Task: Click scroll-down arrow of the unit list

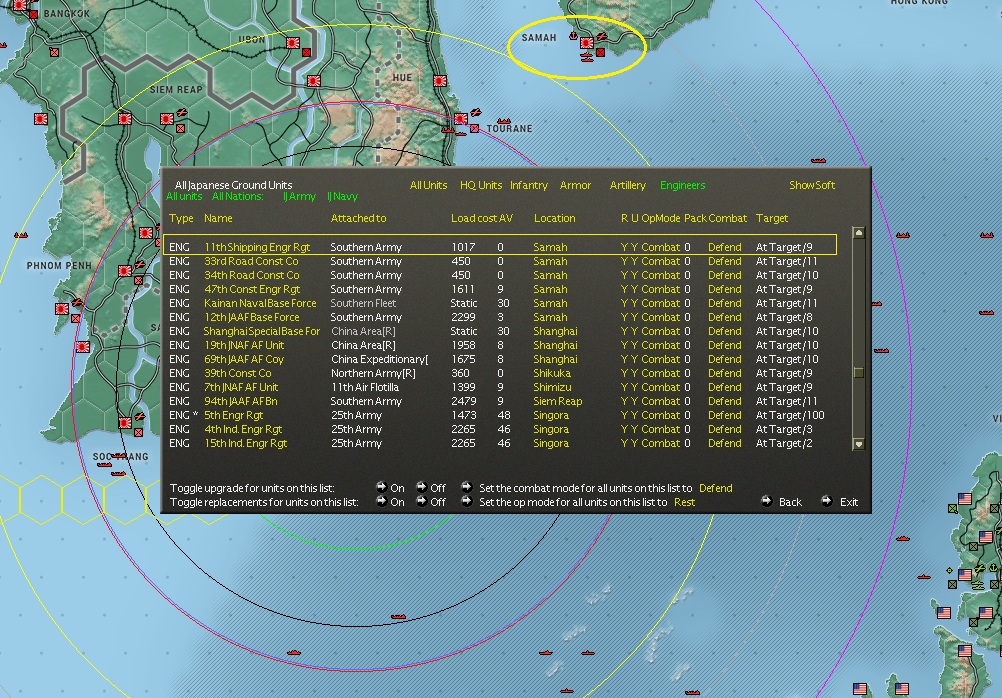Action: point(859,444)
